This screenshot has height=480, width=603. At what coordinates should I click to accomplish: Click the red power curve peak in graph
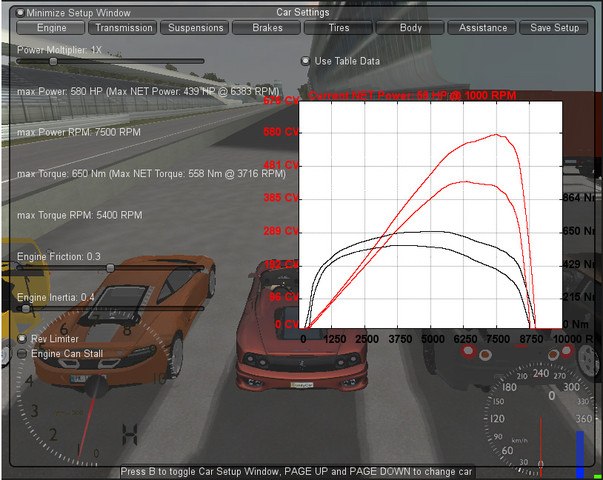[496, 135]
